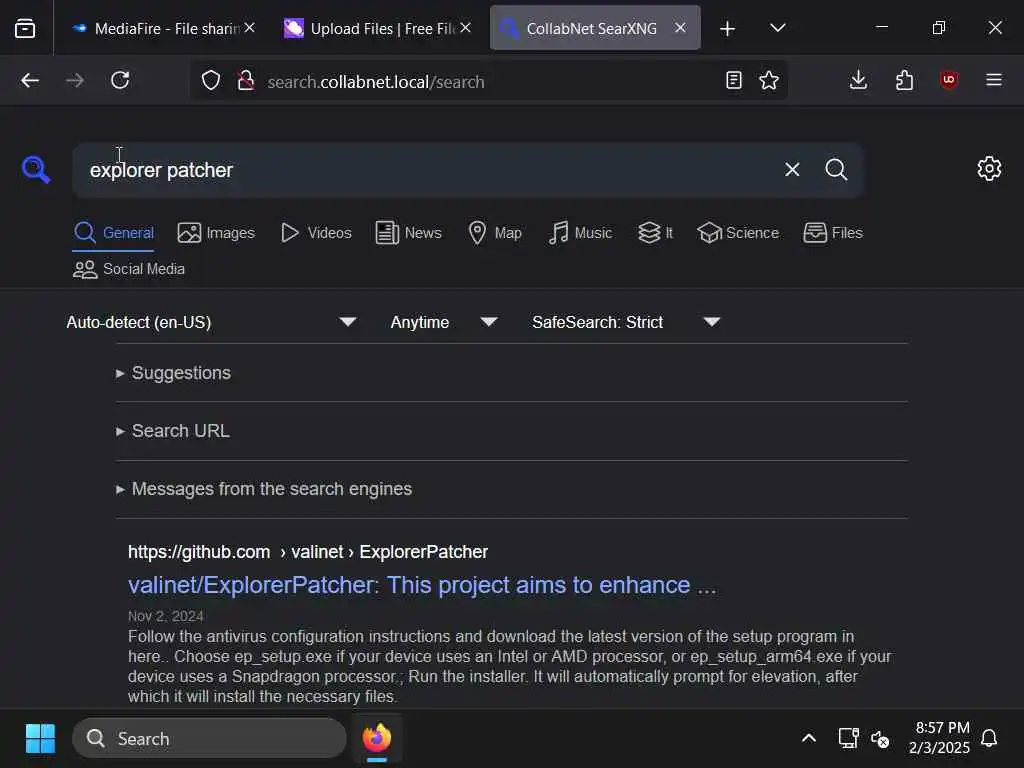Screen dimensions: 1024x768
Task: Open the uBlock Origin extension icon
Action: pos(949,80)
